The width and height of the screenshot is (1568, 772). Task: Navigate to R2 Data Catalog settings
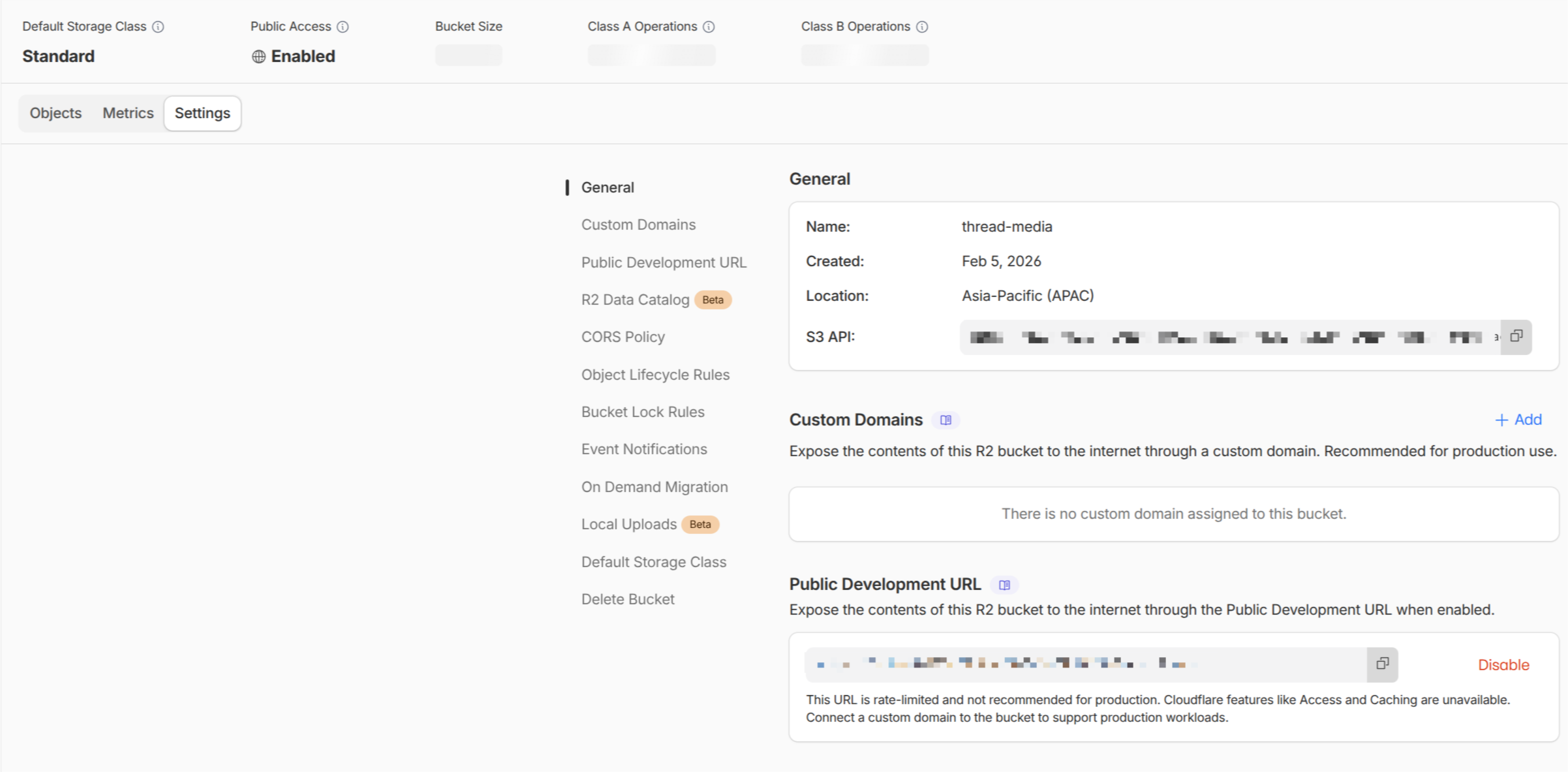click(x=635, y=300)
